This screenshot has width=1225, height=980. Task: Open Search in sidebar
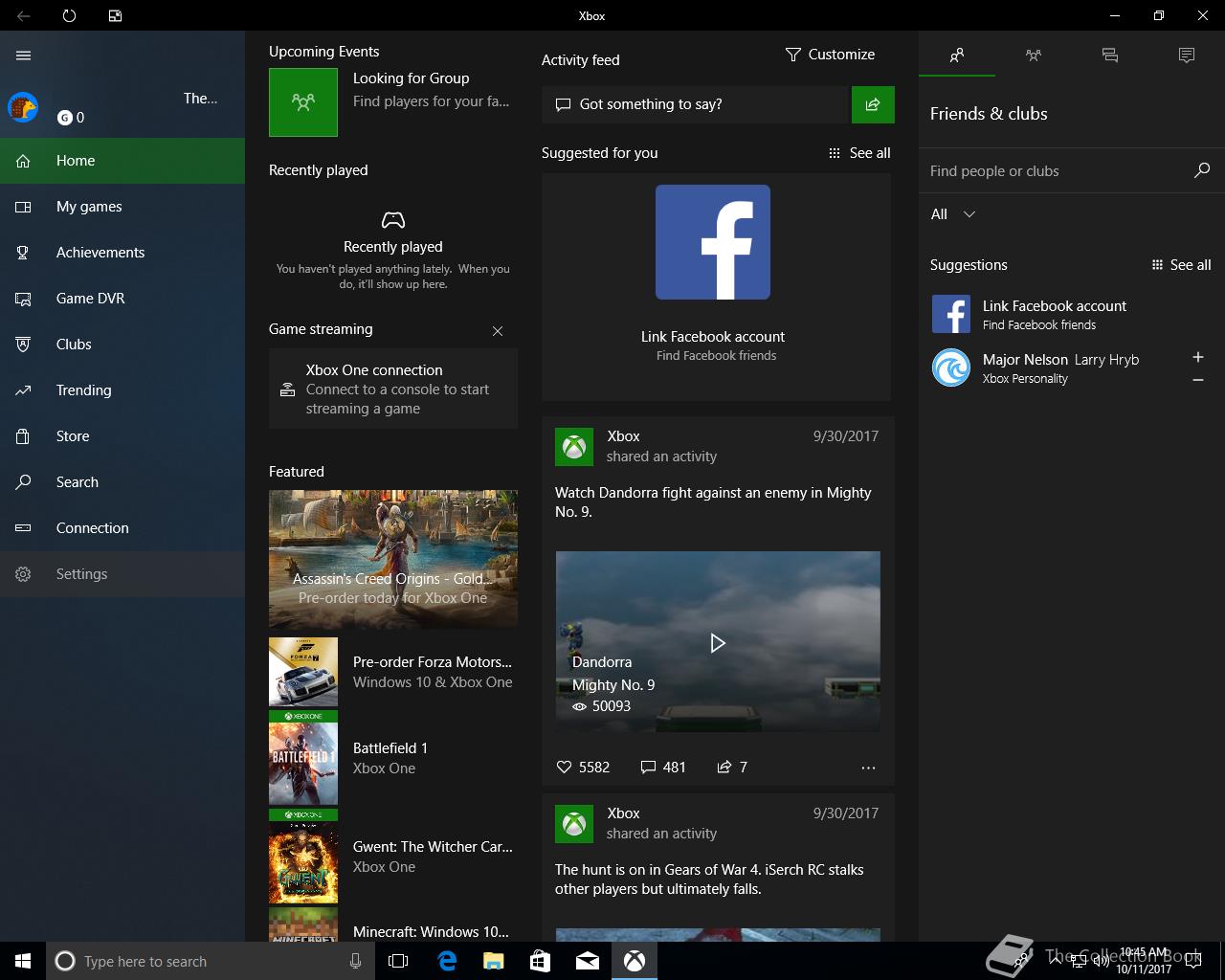(122, 482)
